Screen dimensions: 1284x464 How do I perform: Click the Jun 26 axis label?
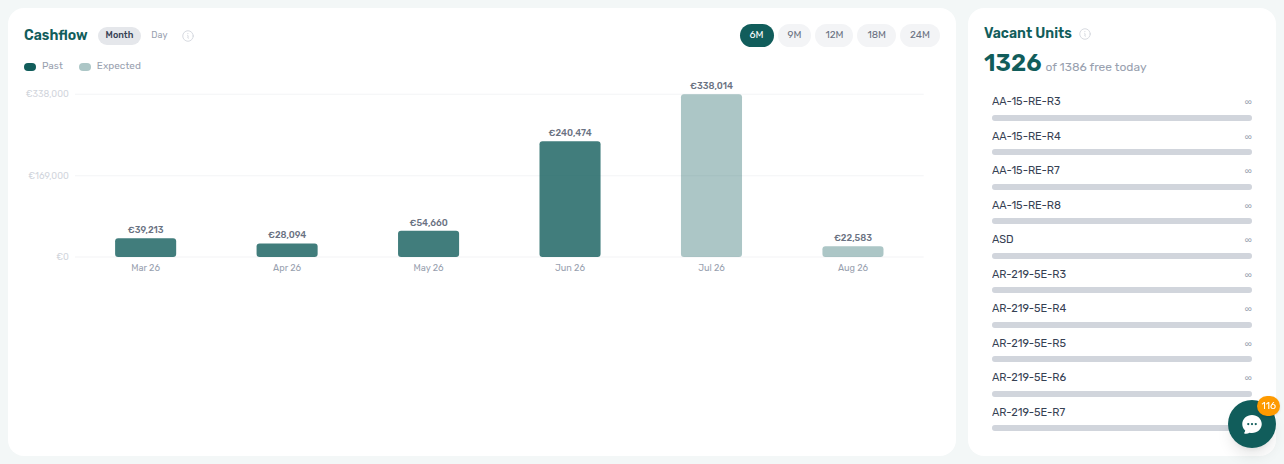click(570, 268)
